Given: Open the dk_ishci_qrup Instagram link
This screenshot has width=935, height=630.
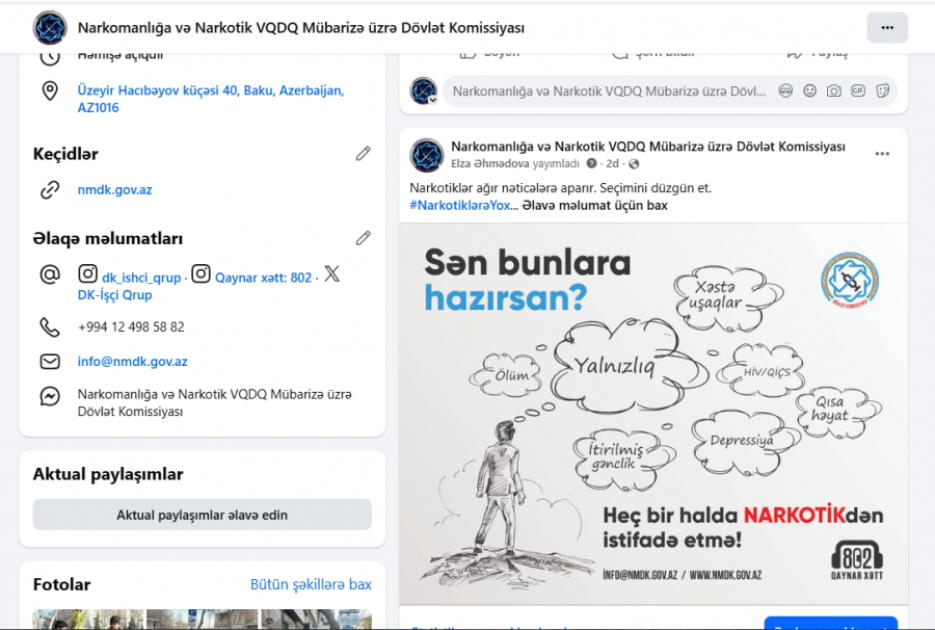Looking at the screenshot, I should pos(141,277).
